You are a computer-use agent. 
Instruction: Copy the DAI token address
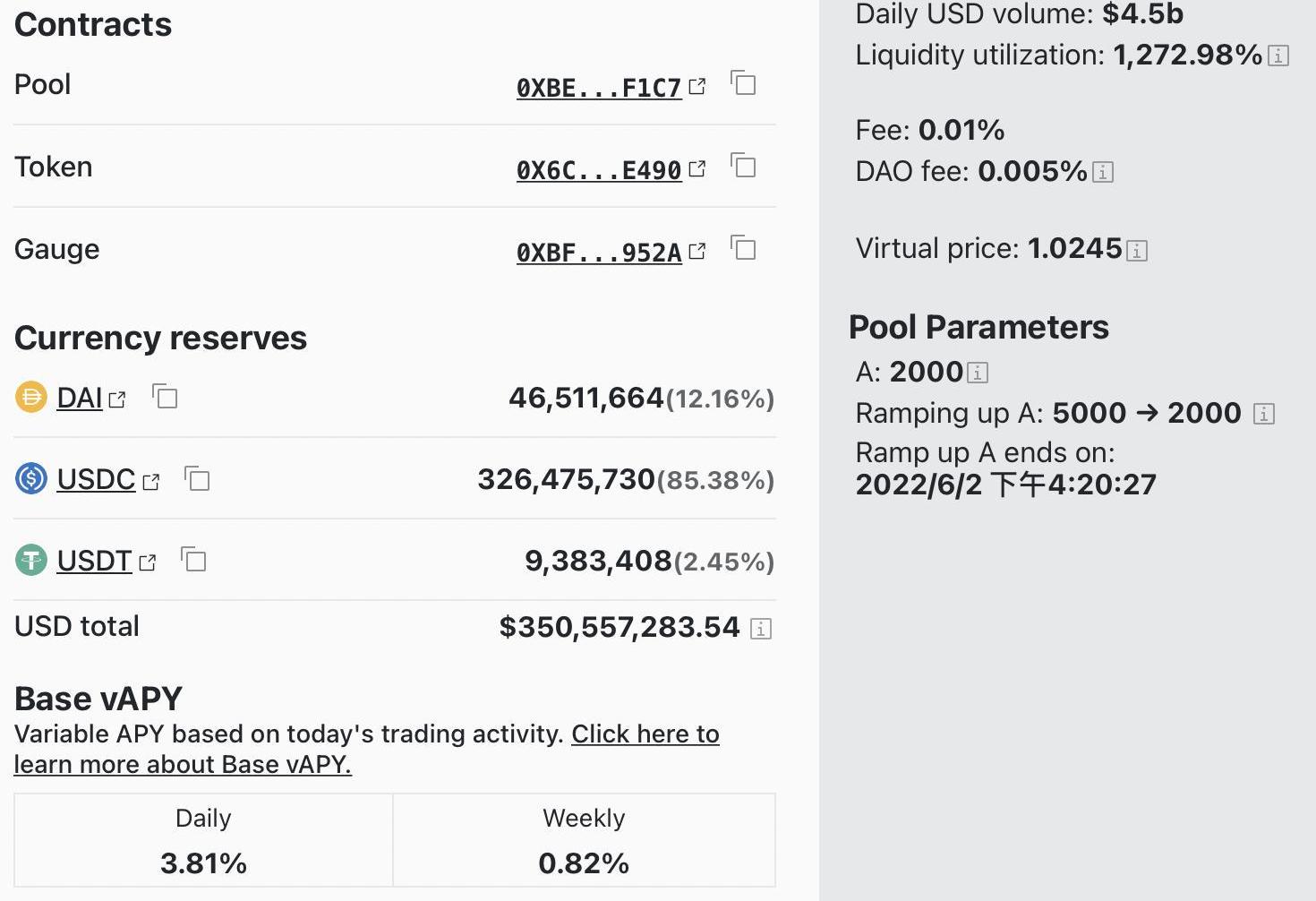165,396
